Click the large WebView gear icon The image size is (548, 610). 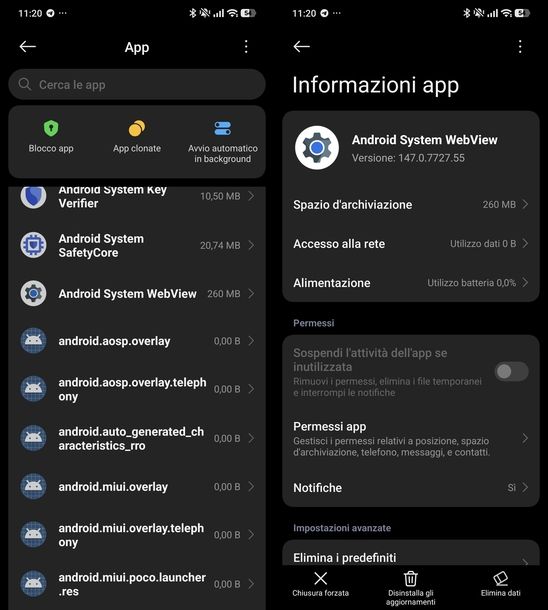[x=317, y=148]
